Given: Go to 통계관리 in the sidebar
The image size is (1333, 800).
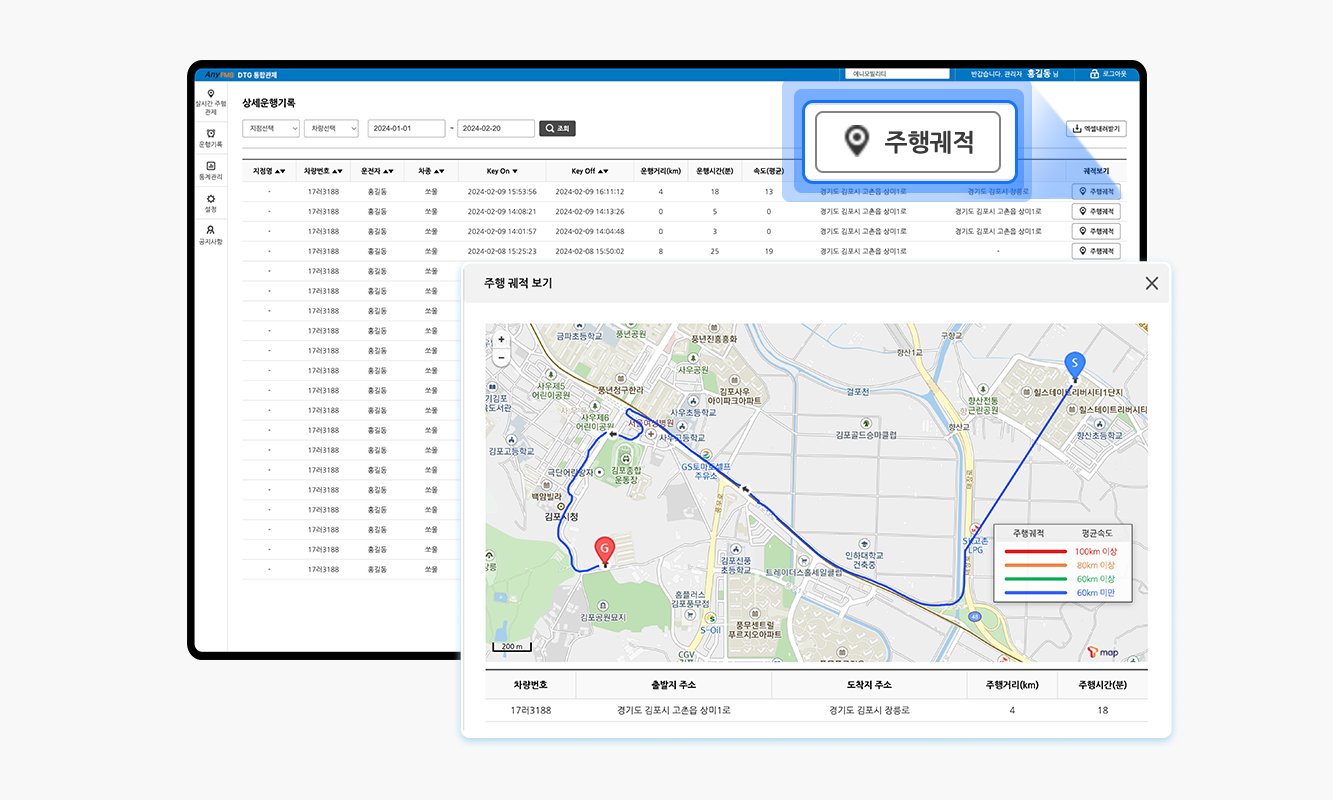Looking at the screenshot, I should tap(210, 170).
